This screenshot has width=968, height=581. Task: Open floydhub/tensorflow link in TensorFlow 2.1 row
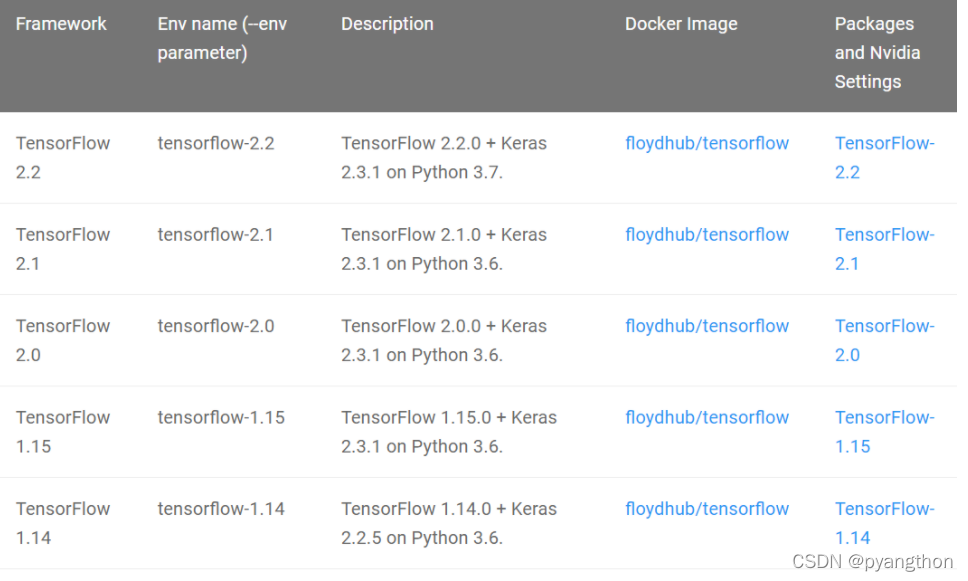coord(707,235)
